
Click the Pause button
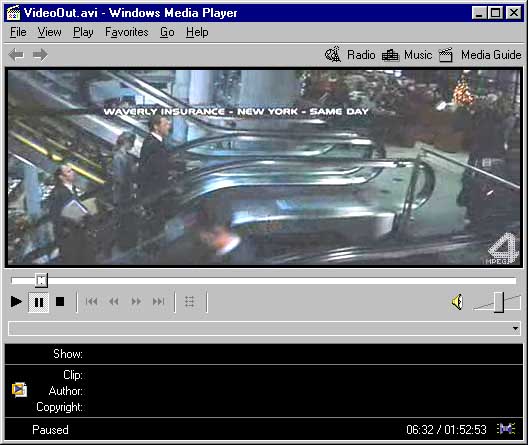point(38,302)
